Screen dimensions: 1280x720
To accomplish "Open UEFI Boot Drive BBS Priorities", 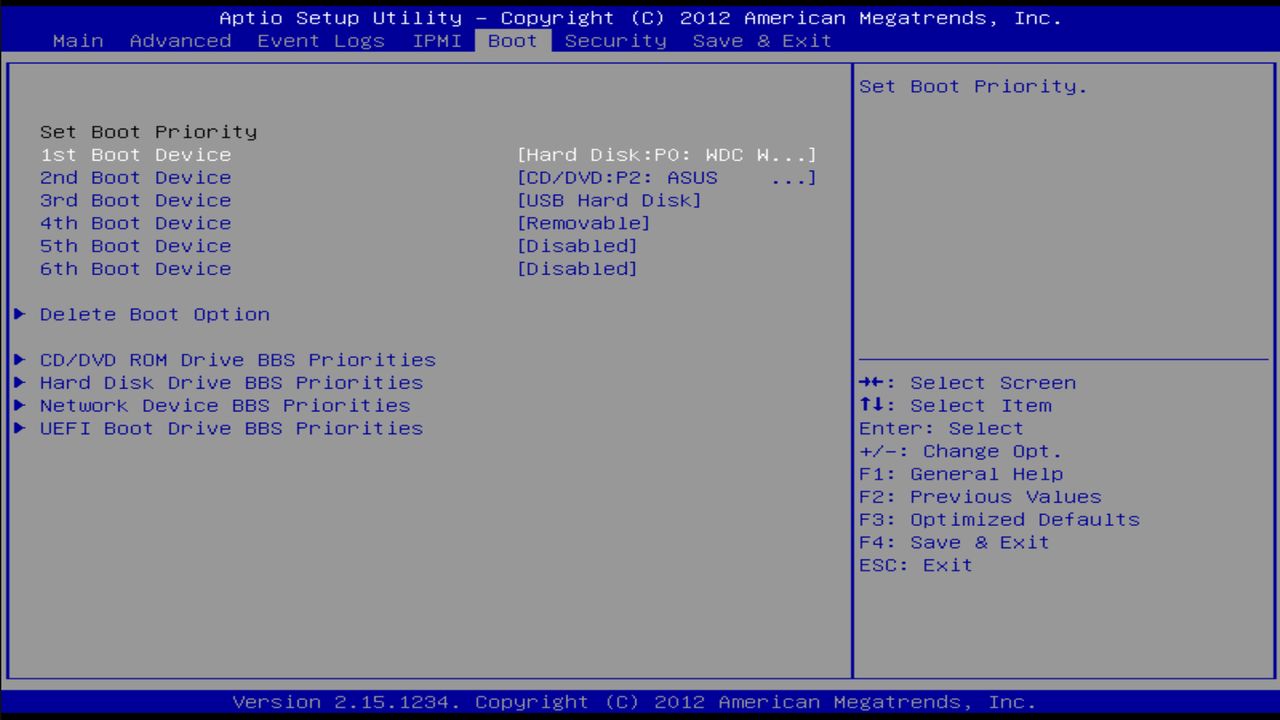I will [x=231, y=428].
